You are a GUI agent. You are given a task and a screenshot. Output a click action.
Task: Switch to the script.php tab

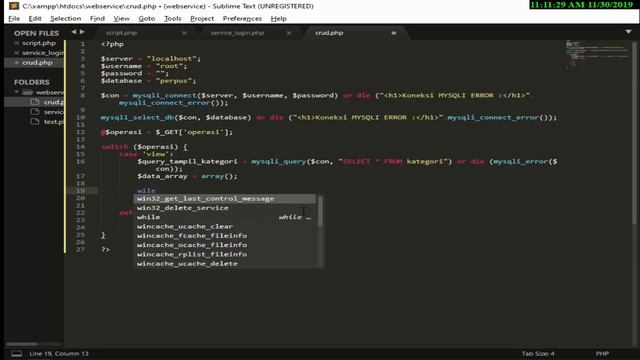pyautogui.click(x=121, y=33)
